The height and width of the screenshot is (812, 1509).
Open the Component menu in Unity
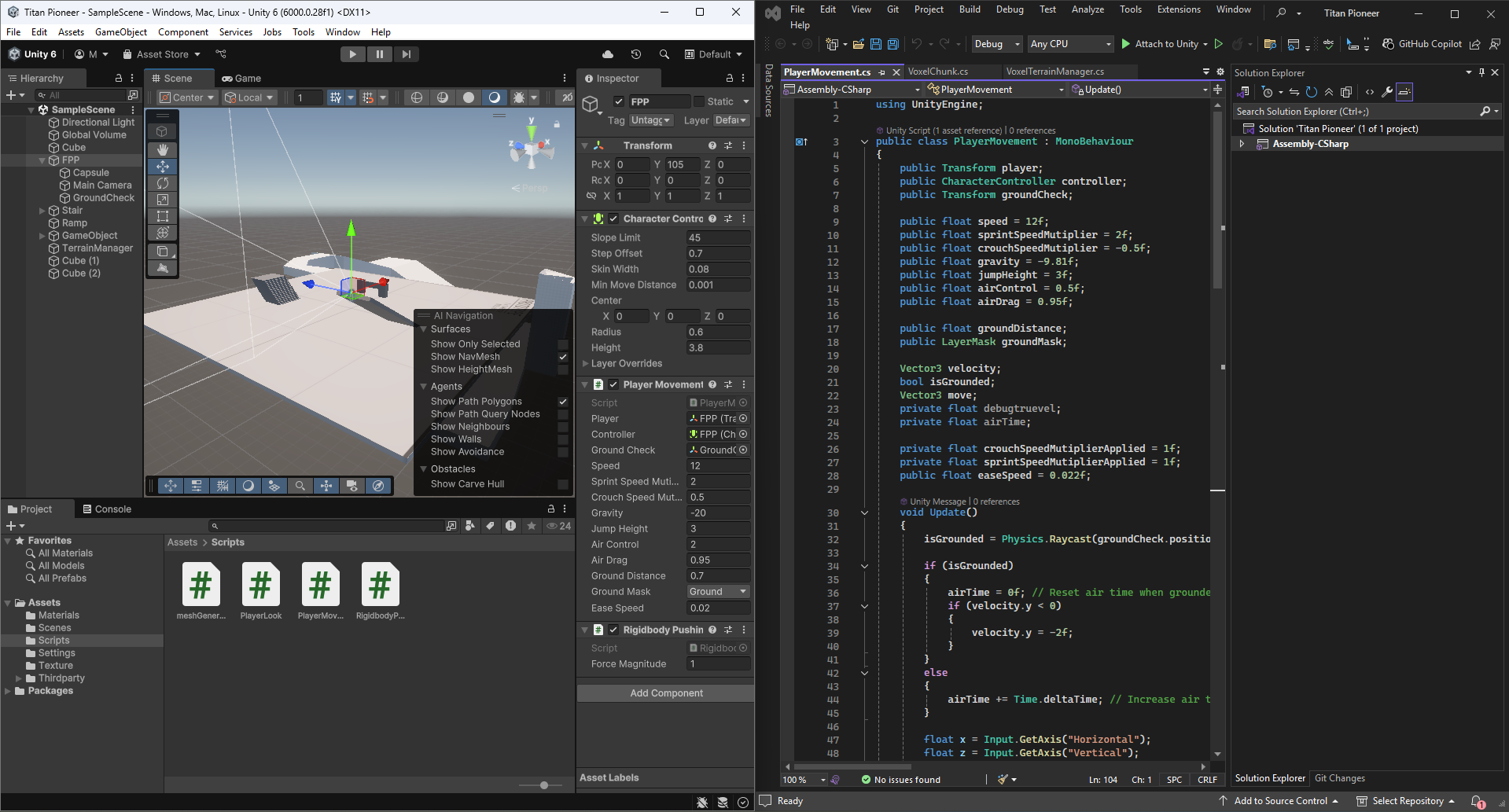click(x=183, y=32)
